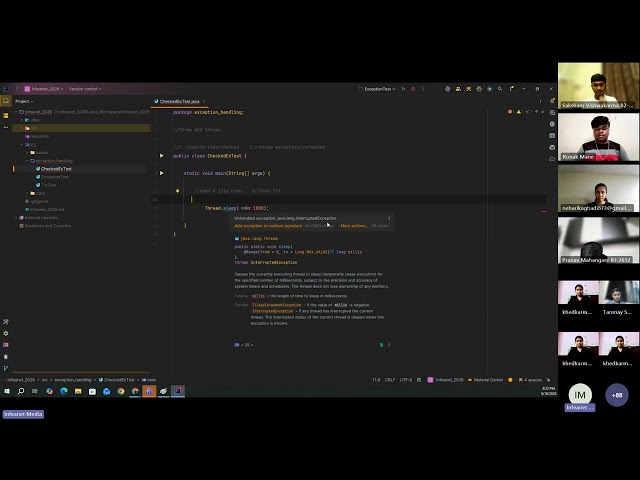
Task: Collapse the Infeanet_2026 root tree node
Action: tap(16, 112)
